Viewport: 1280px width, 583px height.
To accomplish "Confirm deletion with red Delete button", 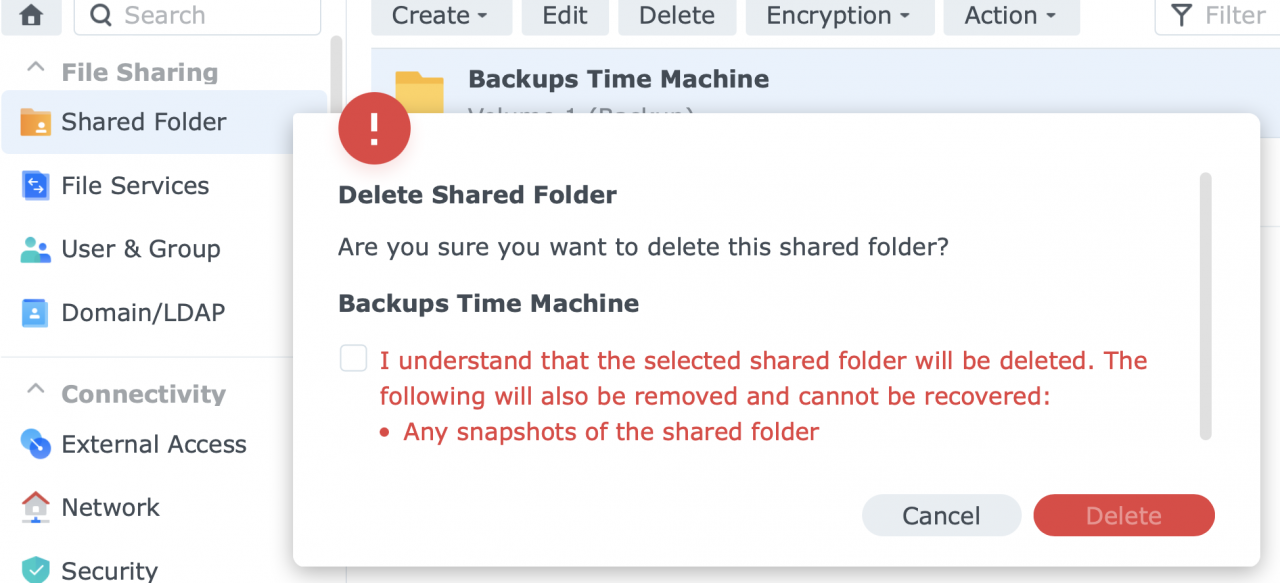I will coord(1123,515).
